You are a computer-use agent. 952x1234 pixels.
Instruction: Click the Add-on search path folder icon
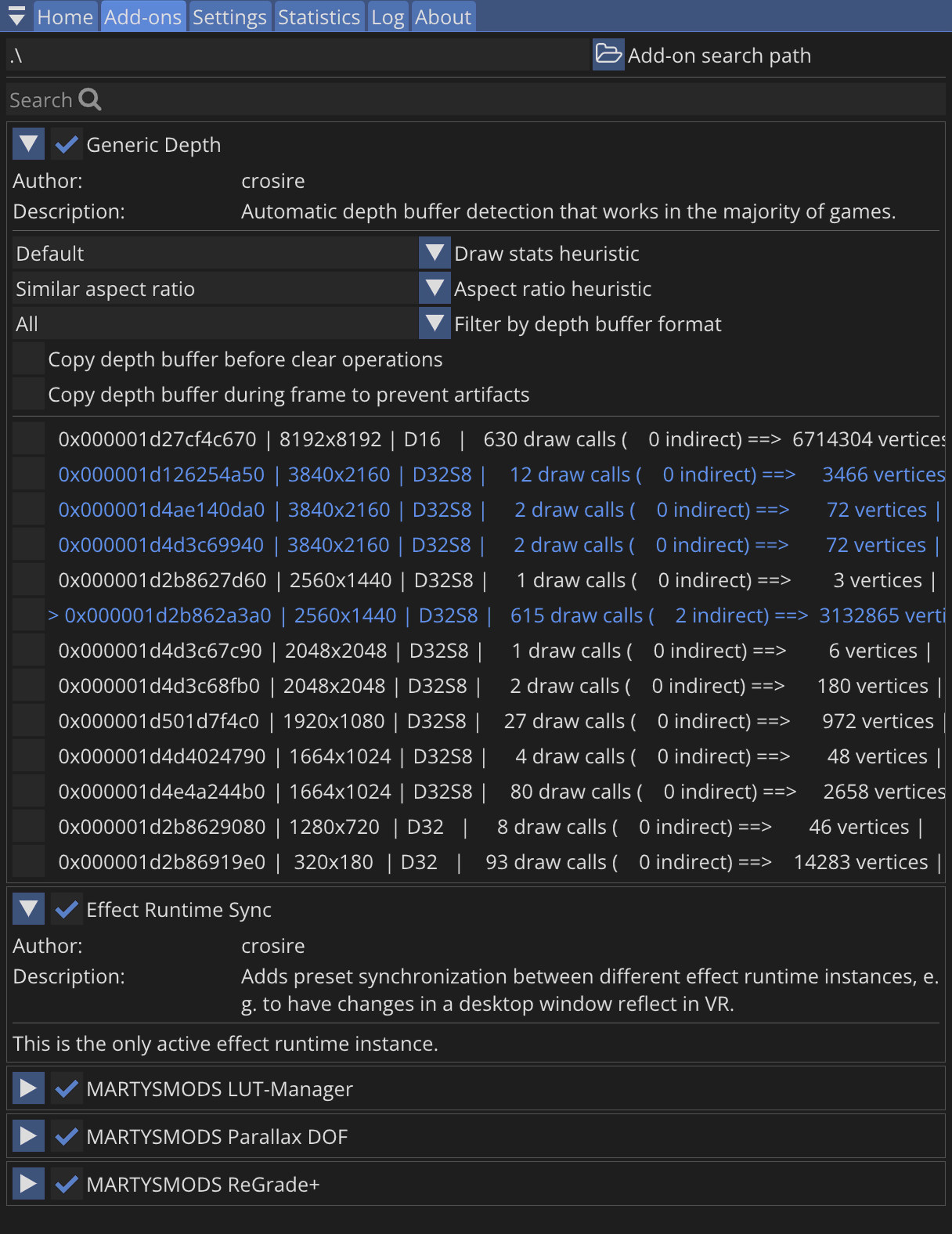click(608, 55)
